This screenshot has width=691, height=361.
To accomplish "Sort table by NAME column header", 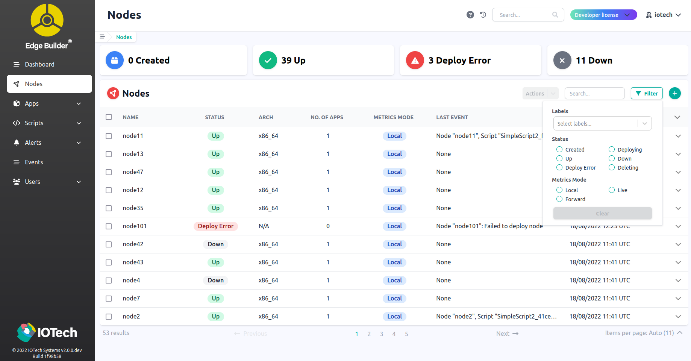I will (130, 117).
